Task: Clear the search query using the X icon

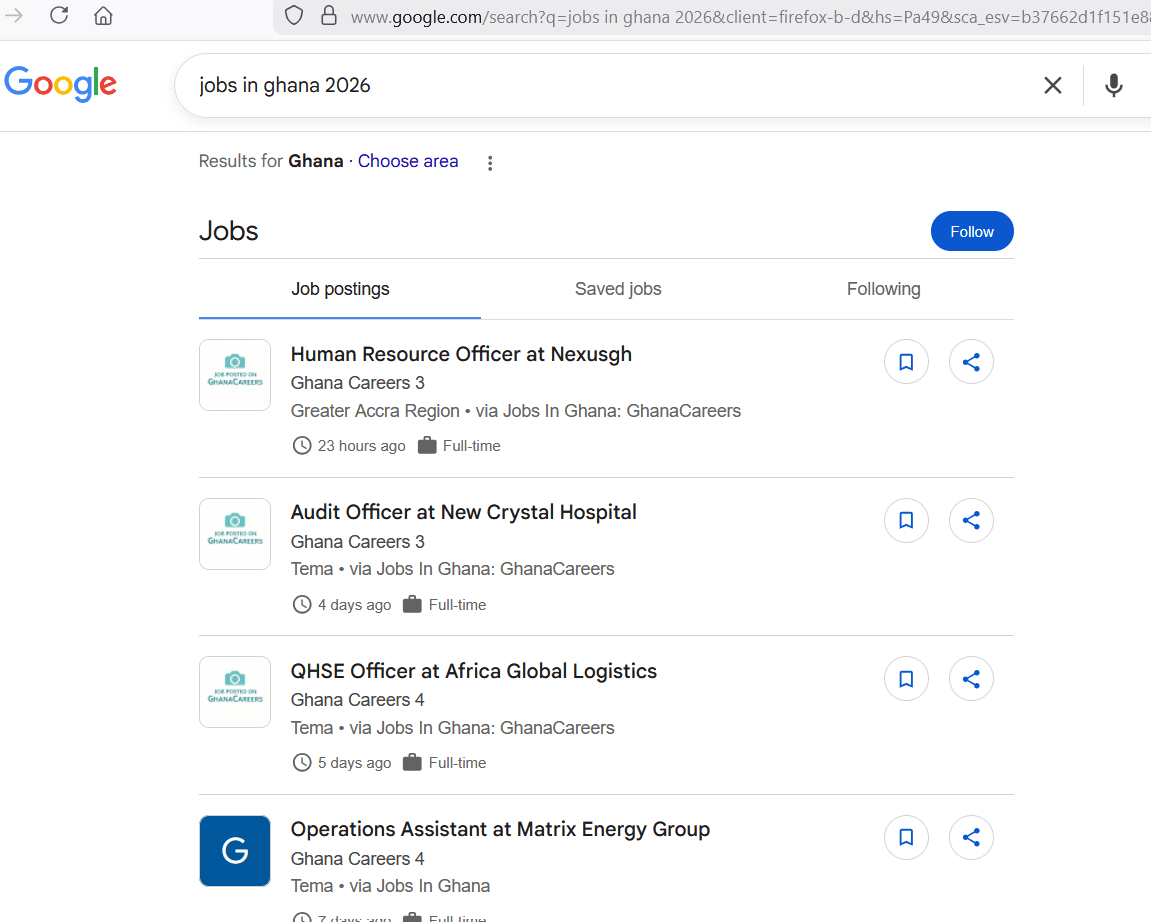Action: coord(1052,85)
